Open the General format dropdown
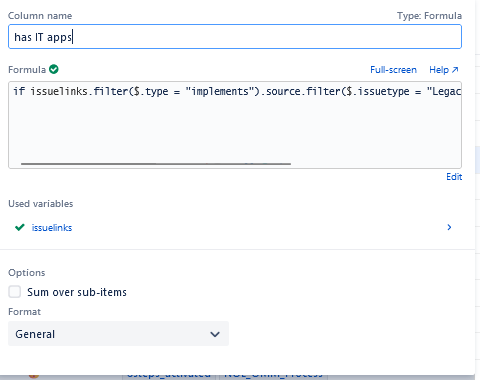The image size is (480, 380). click(x=118, y=334)
